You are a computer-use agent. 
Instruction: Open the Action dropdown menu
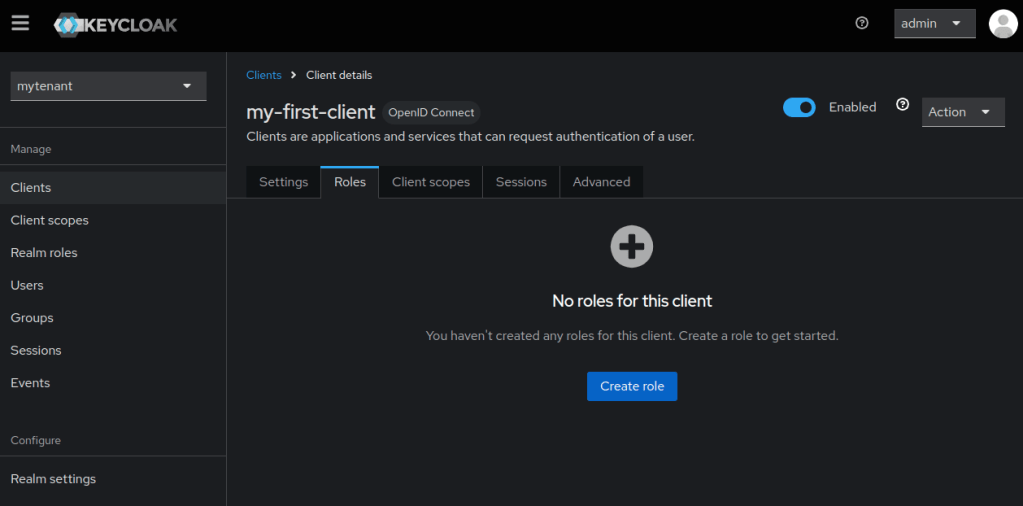[x=962, y=112]
